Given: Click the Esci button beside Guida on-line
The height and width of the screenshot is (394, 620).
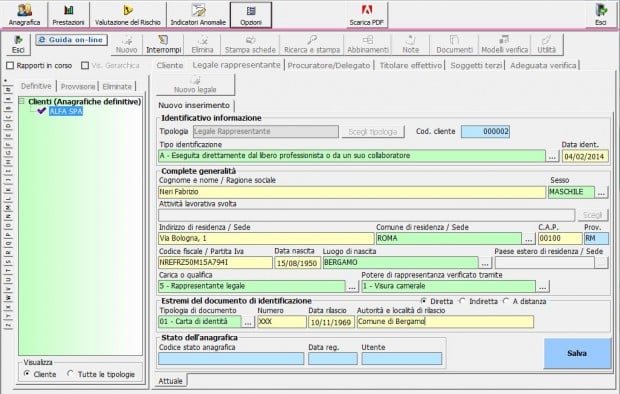Looking at the screenshot, I should pyautogui.click(x=18, y=44).
